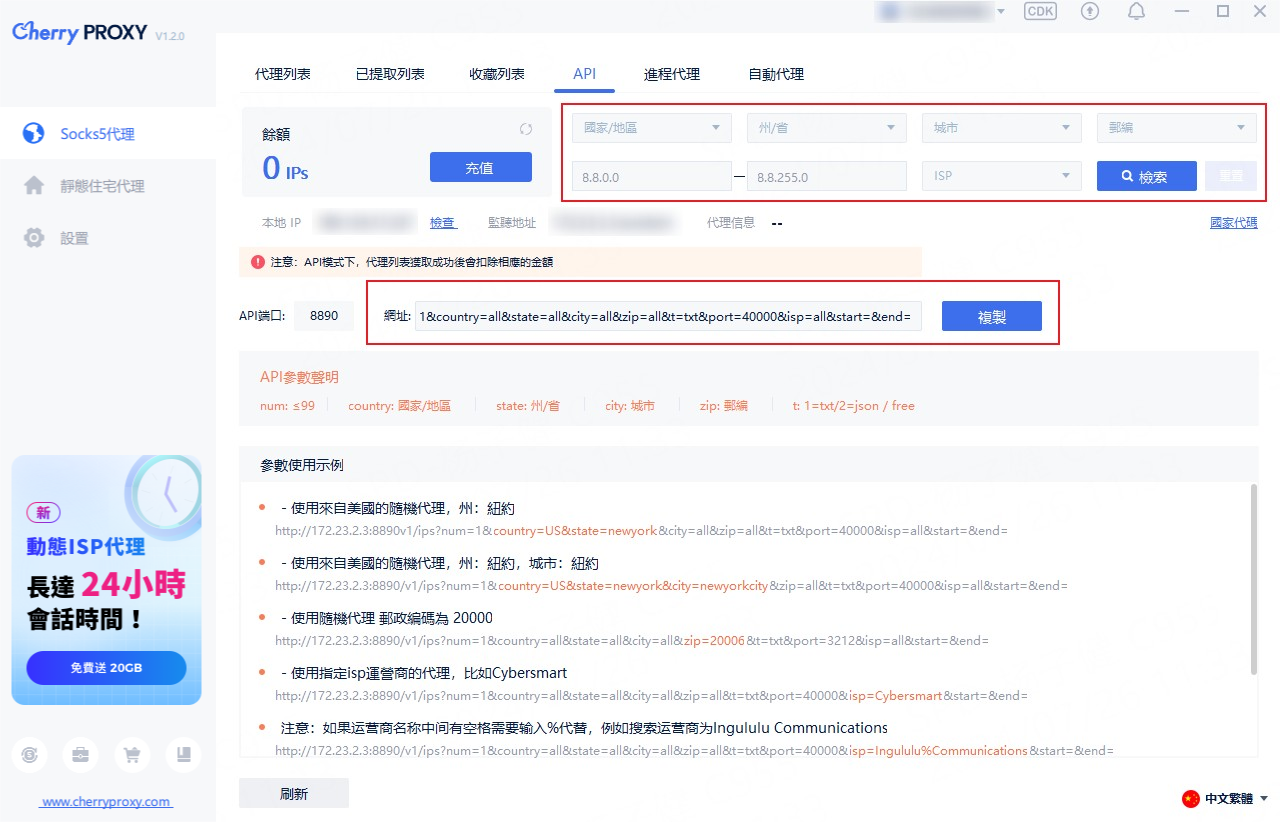Select 靜態住宅代理 in the sidebar
The height and width of the screenshot is (822, 1280).
tap(102, 186)
